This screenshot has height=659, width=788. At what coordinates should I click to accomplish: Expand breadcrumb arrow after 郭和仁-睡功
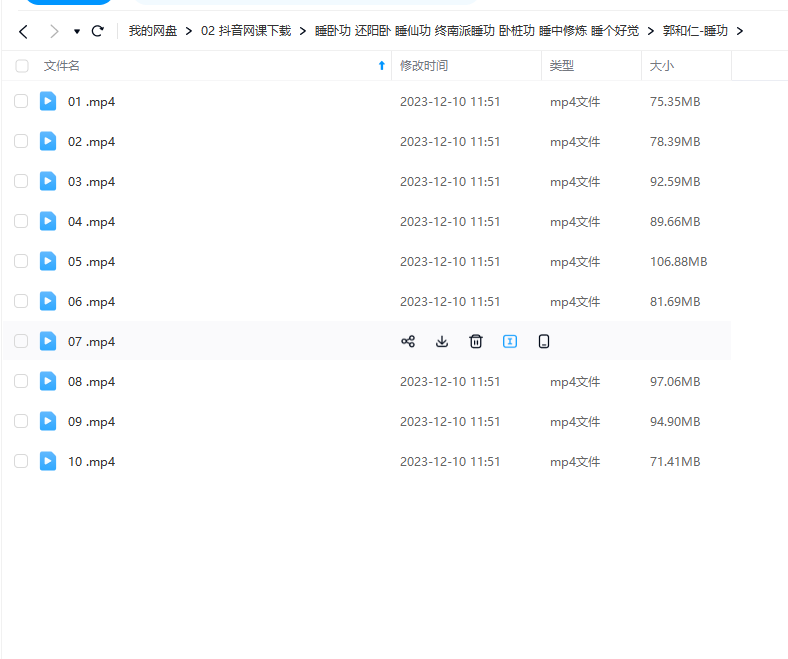point(740,31)
